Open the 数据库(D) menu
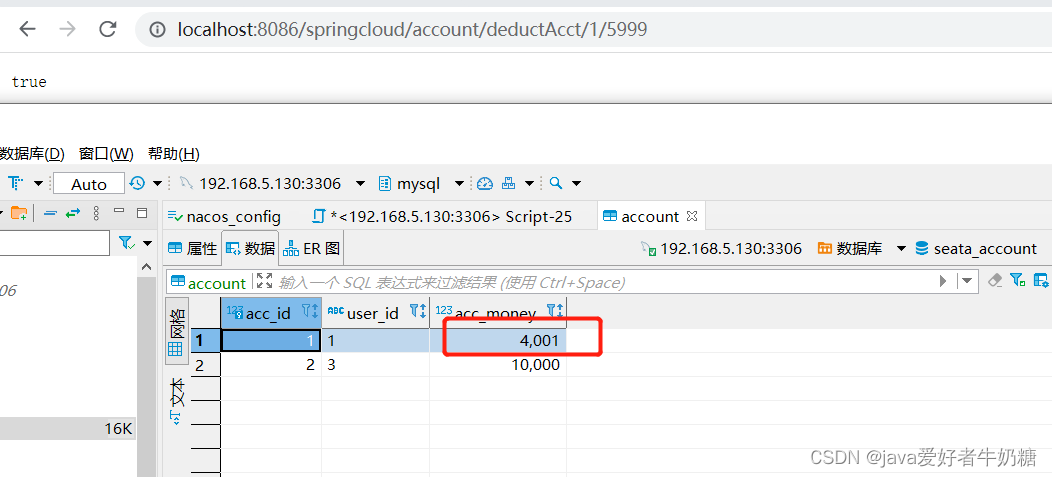The image size is (1052, 477). (x=32, y=154)
